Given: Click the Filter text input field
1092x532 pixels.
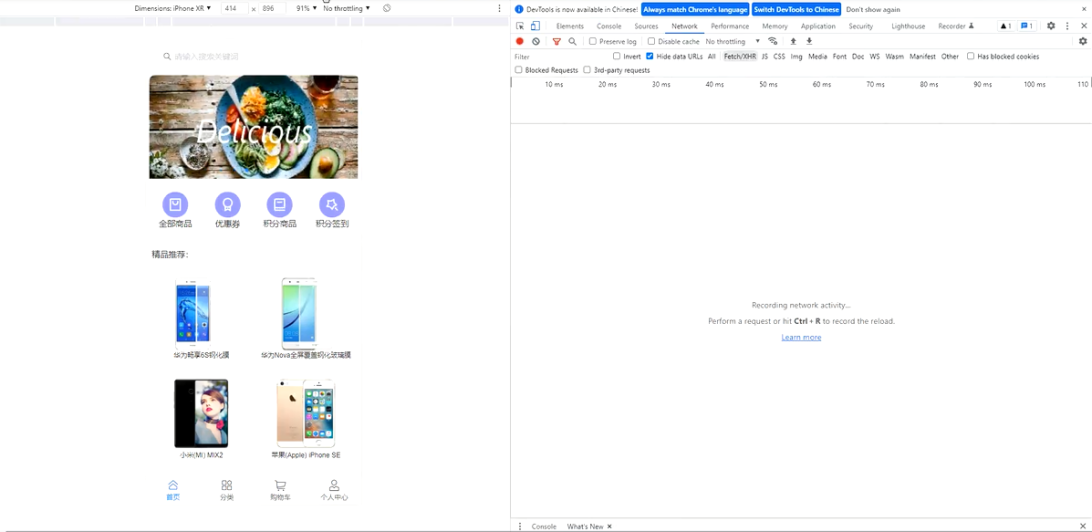Looking at the screenshot, I should pos(561,56).
